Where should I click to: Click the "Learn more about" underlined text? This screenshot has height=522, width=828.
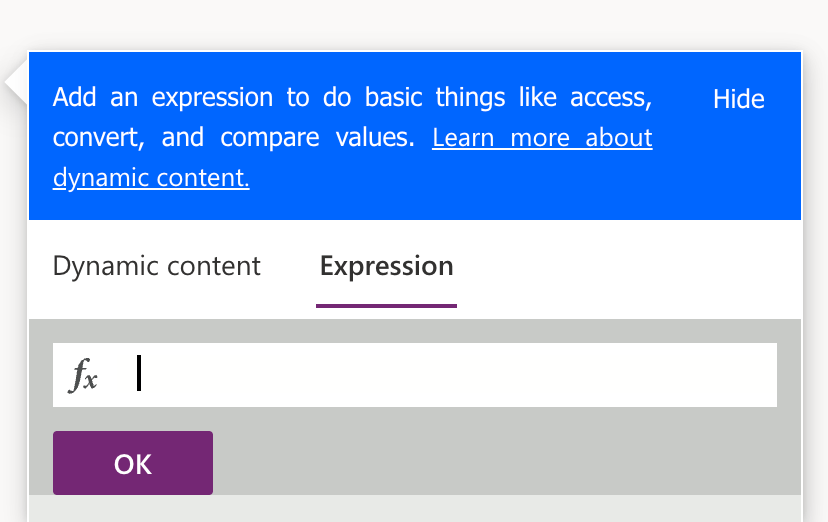(541, 138)
